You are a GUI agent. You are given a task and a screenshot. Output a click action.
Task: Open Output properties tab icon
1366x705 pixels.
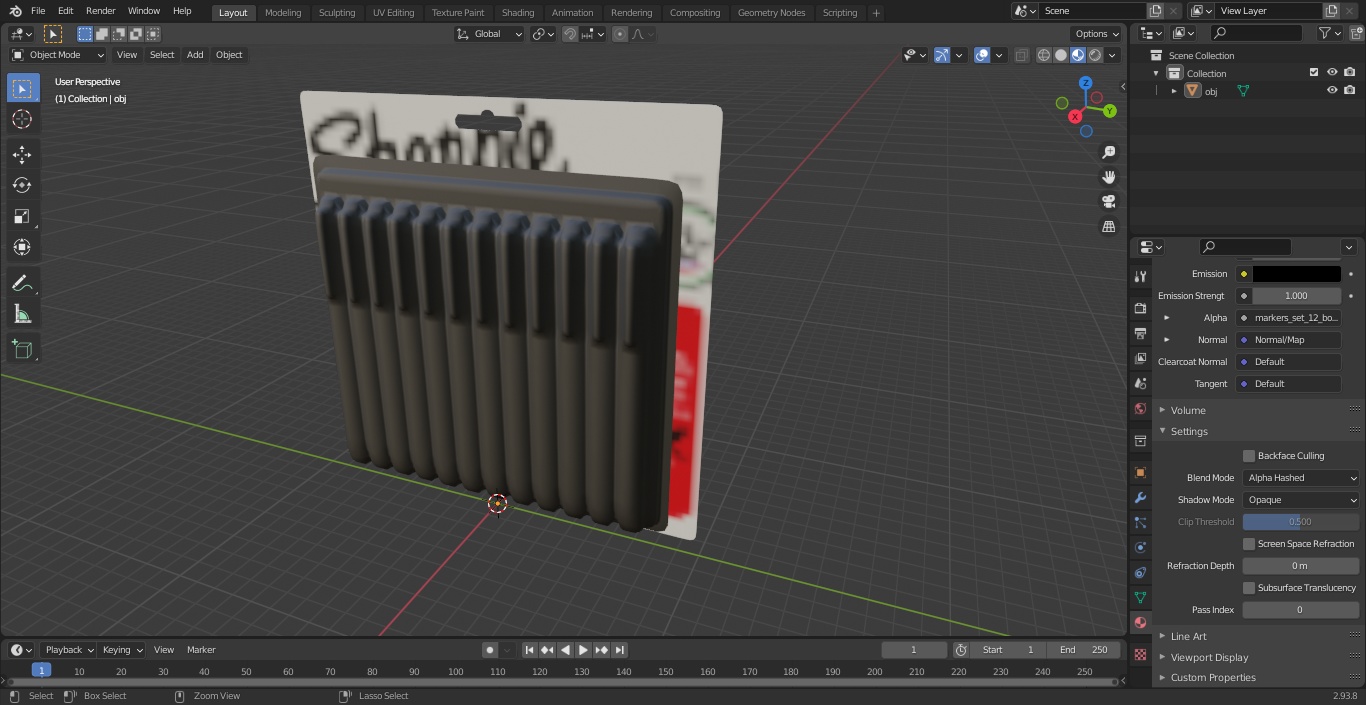tap(1140, 333)
